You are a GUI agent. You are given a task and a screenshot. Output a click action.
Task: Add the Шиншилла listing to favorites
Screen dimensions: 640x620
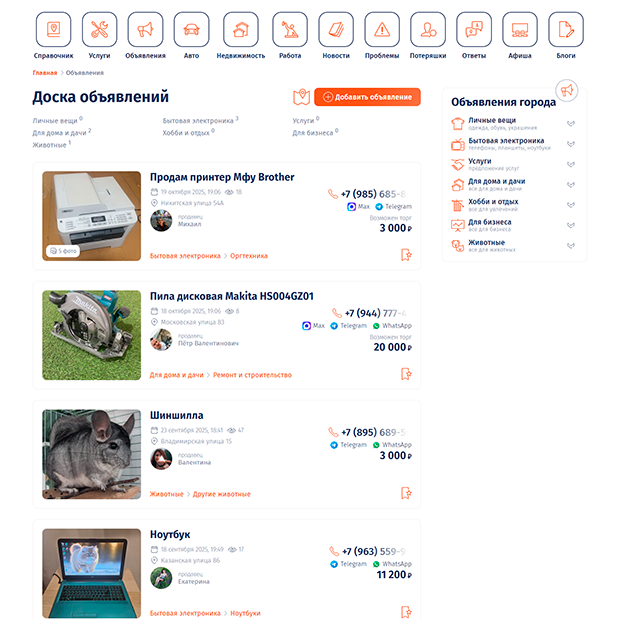click(406, 493)
